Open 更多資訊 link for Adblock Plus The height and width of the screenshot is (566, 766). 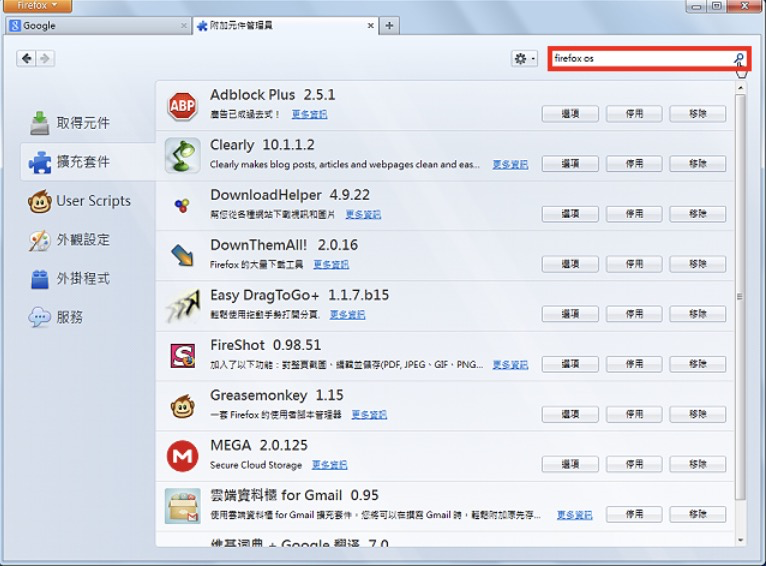coord(309,114)
